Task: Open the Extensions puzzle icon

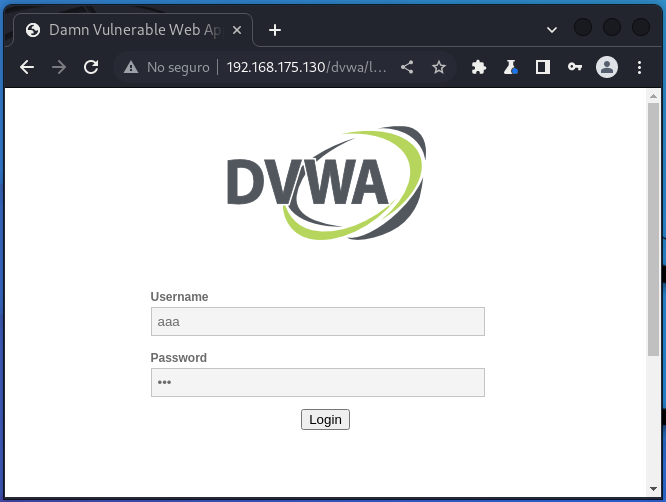Action: pos(479,67)
